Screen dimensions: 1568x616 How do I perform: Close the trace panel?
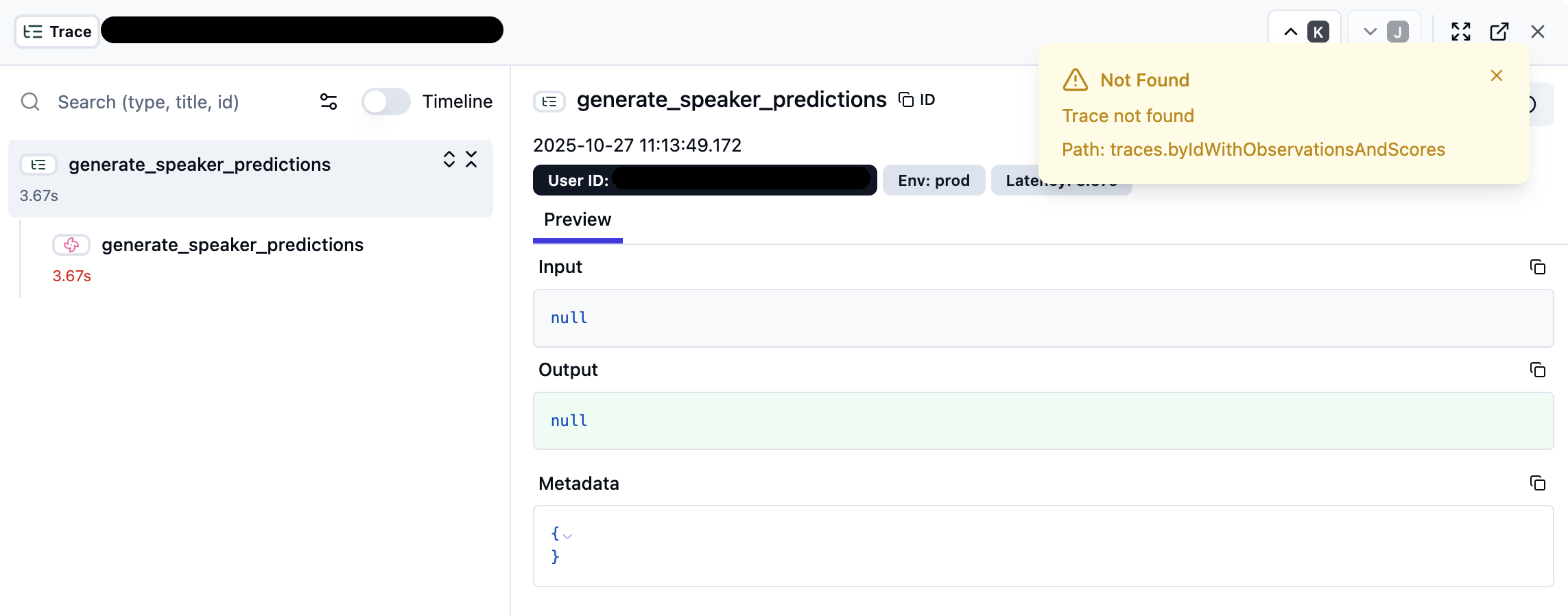point(1537,32)
